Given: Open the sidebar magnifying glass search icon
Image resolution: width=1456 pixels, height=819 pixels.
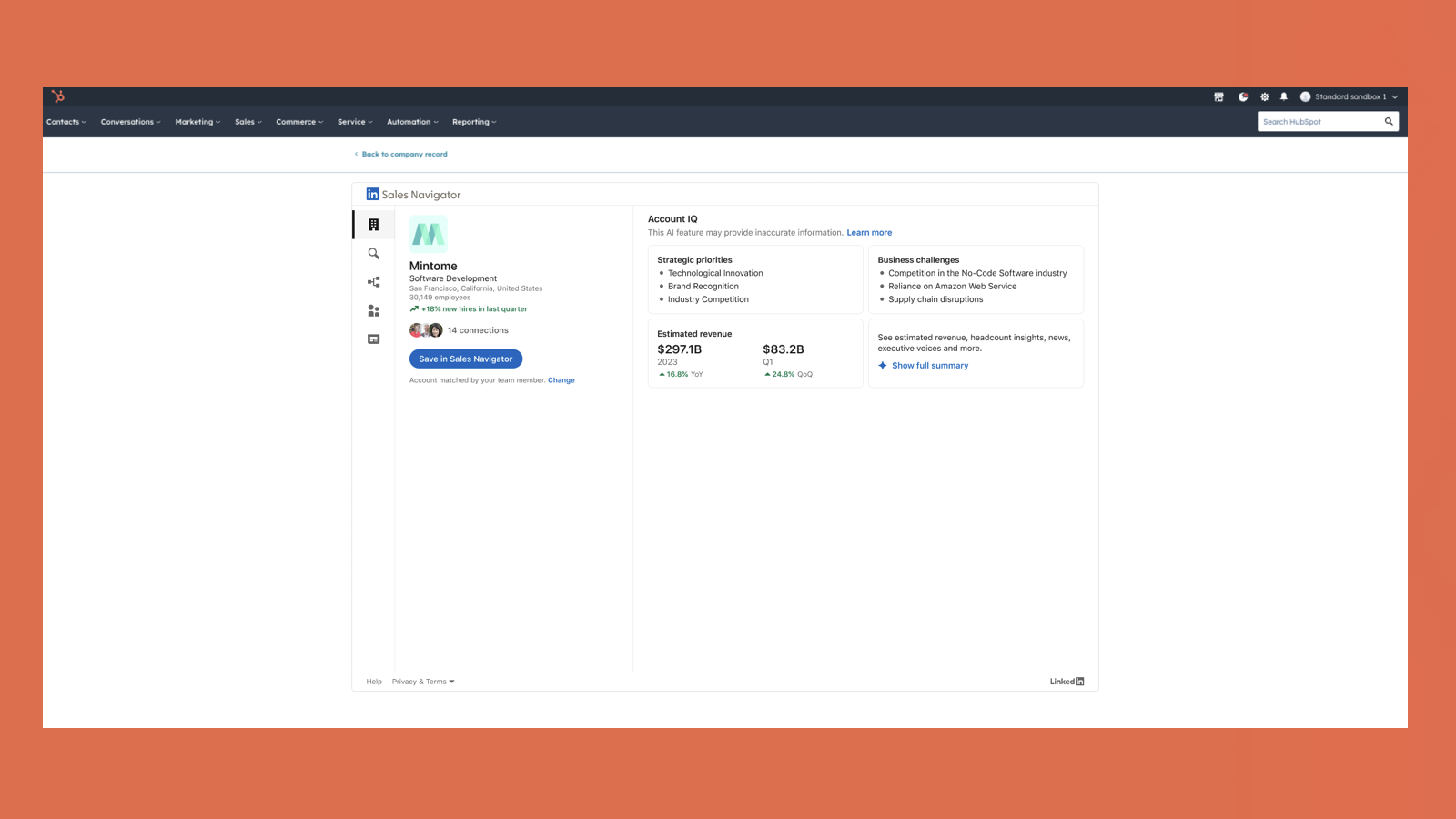Looking at the screenshot, I should point(373,254).
